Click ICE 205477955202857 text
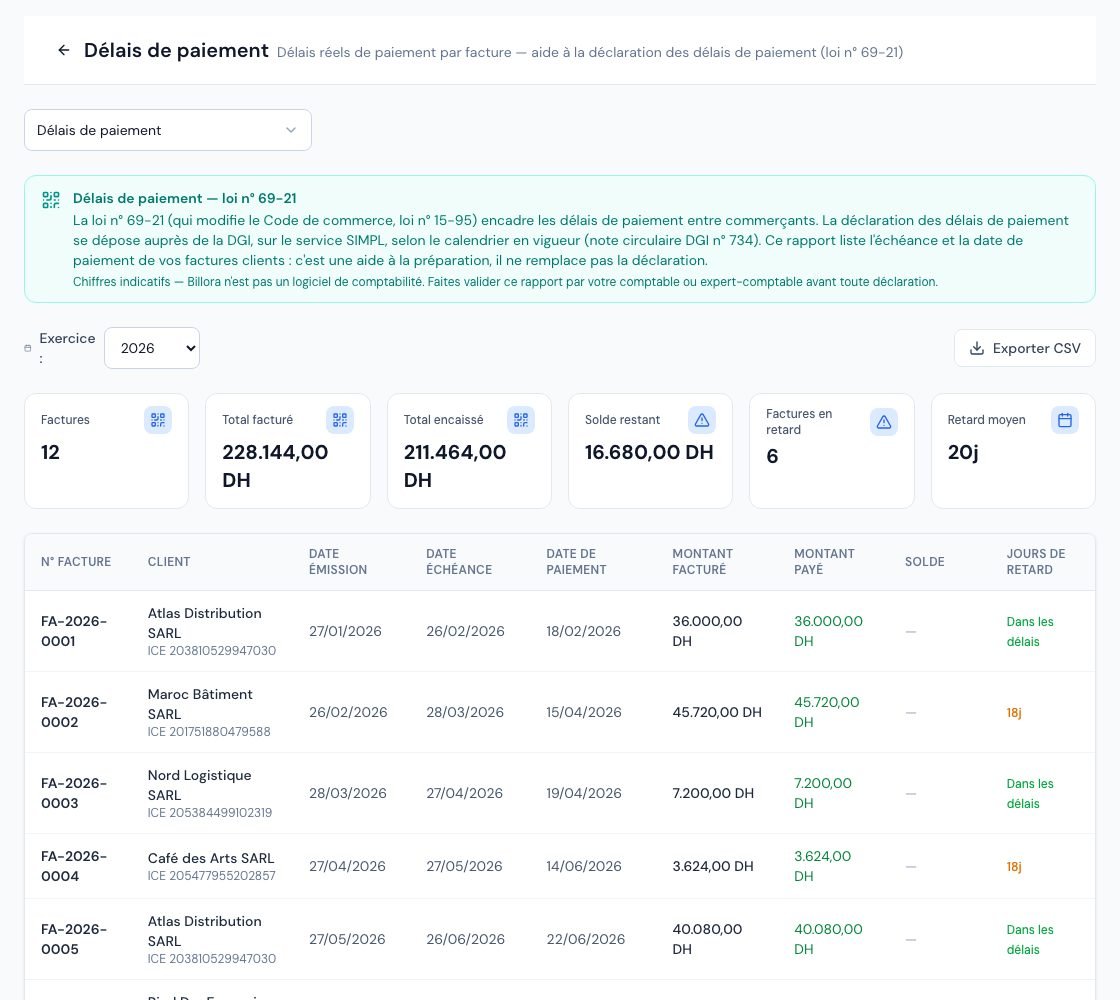Viewport: 1120px width, 1000px height. pos(211,875)
